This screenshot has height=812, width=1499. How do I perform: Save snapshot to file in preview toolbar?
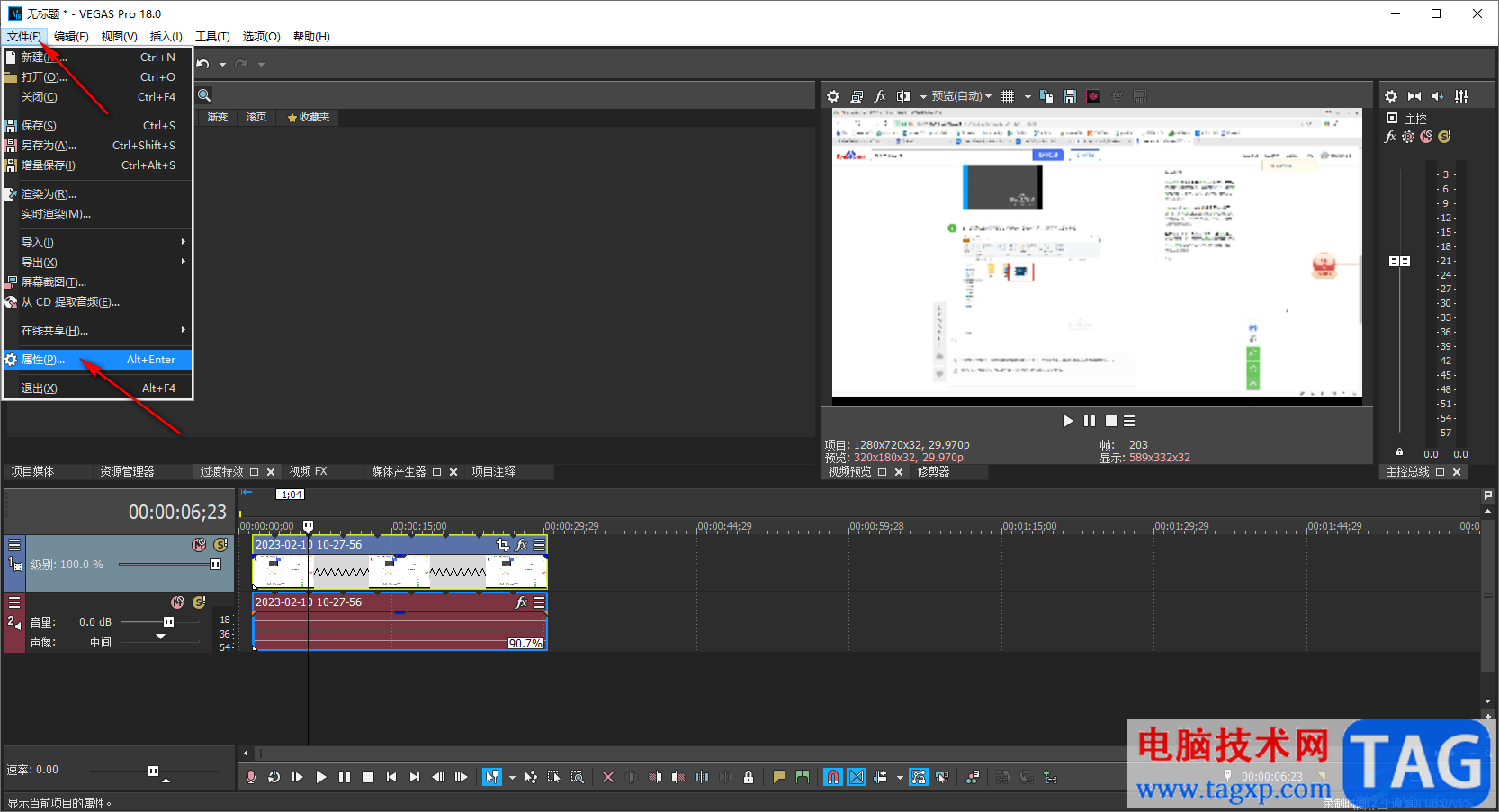pyautogui.click(x=1070, y=96)
